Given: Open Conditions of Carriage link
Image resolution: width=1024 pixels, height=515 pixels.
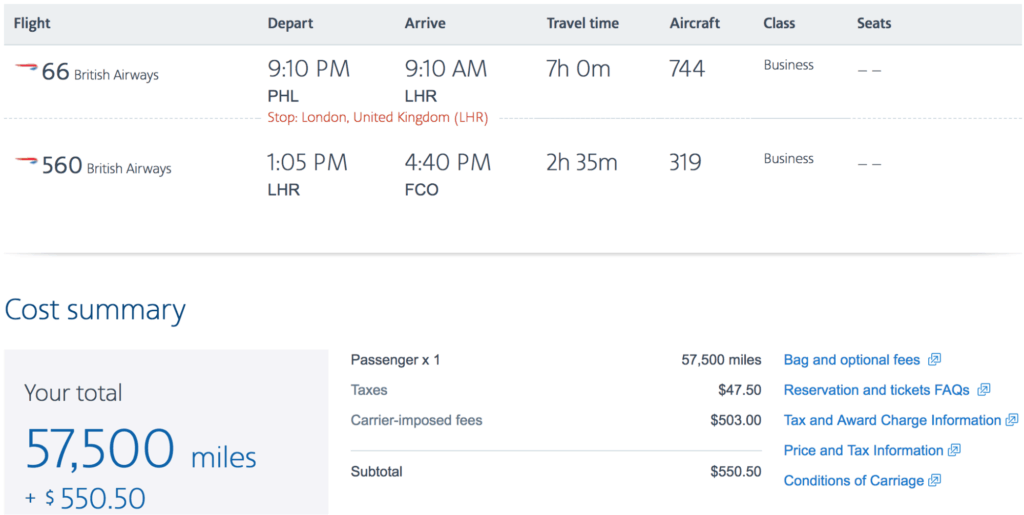Looking at the screenshot, I should click(854, 481).
